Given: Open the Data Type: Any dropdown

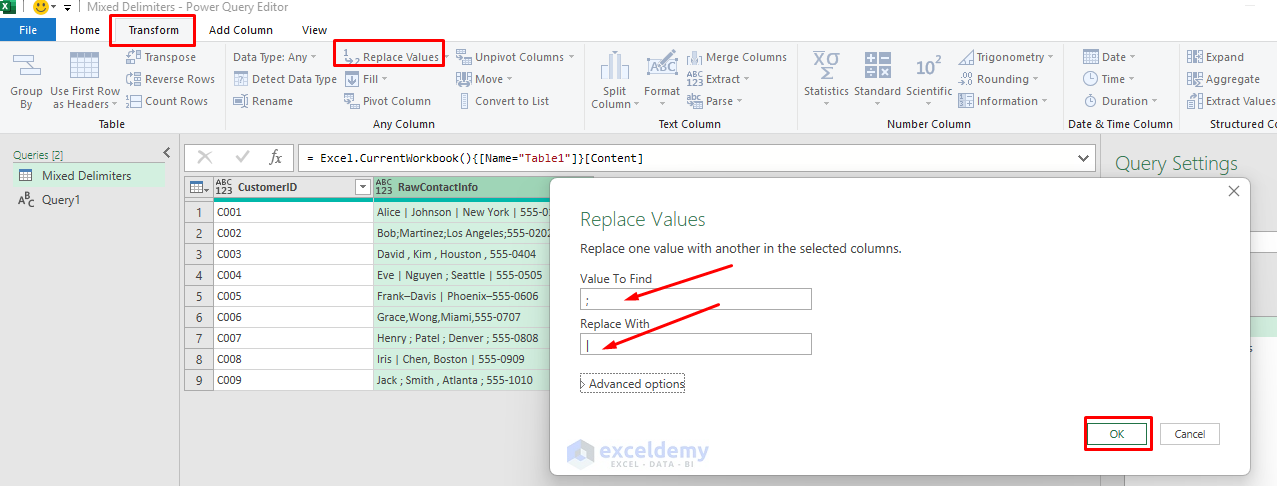Looking at the screenshot, I should (x=275, y=57).
